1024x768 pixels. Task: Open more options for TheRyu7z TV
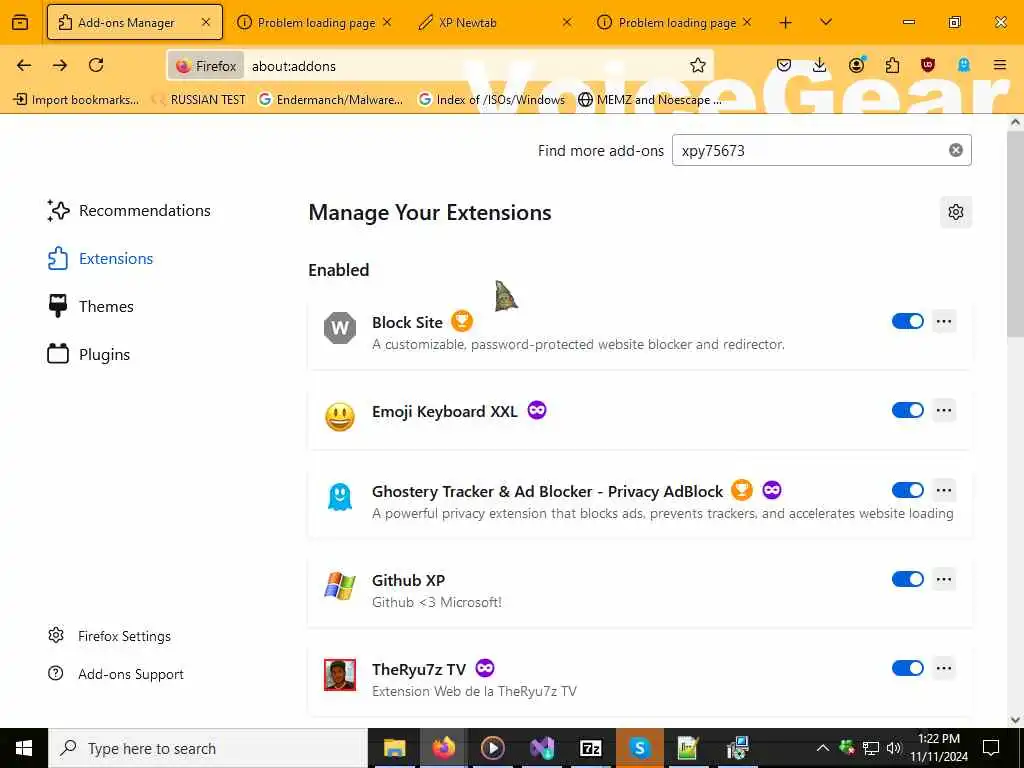pos(944,668)
